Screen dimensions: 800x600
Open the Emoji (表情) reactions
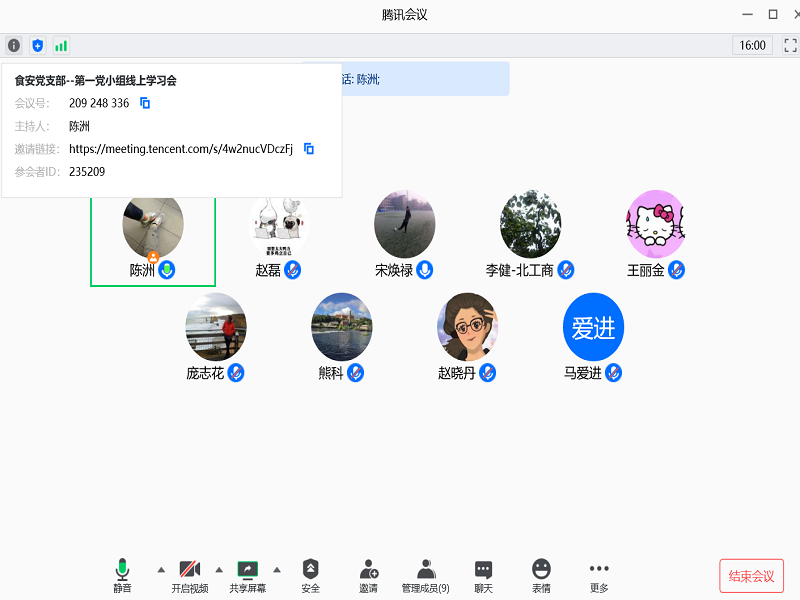[x=541, y=575]
